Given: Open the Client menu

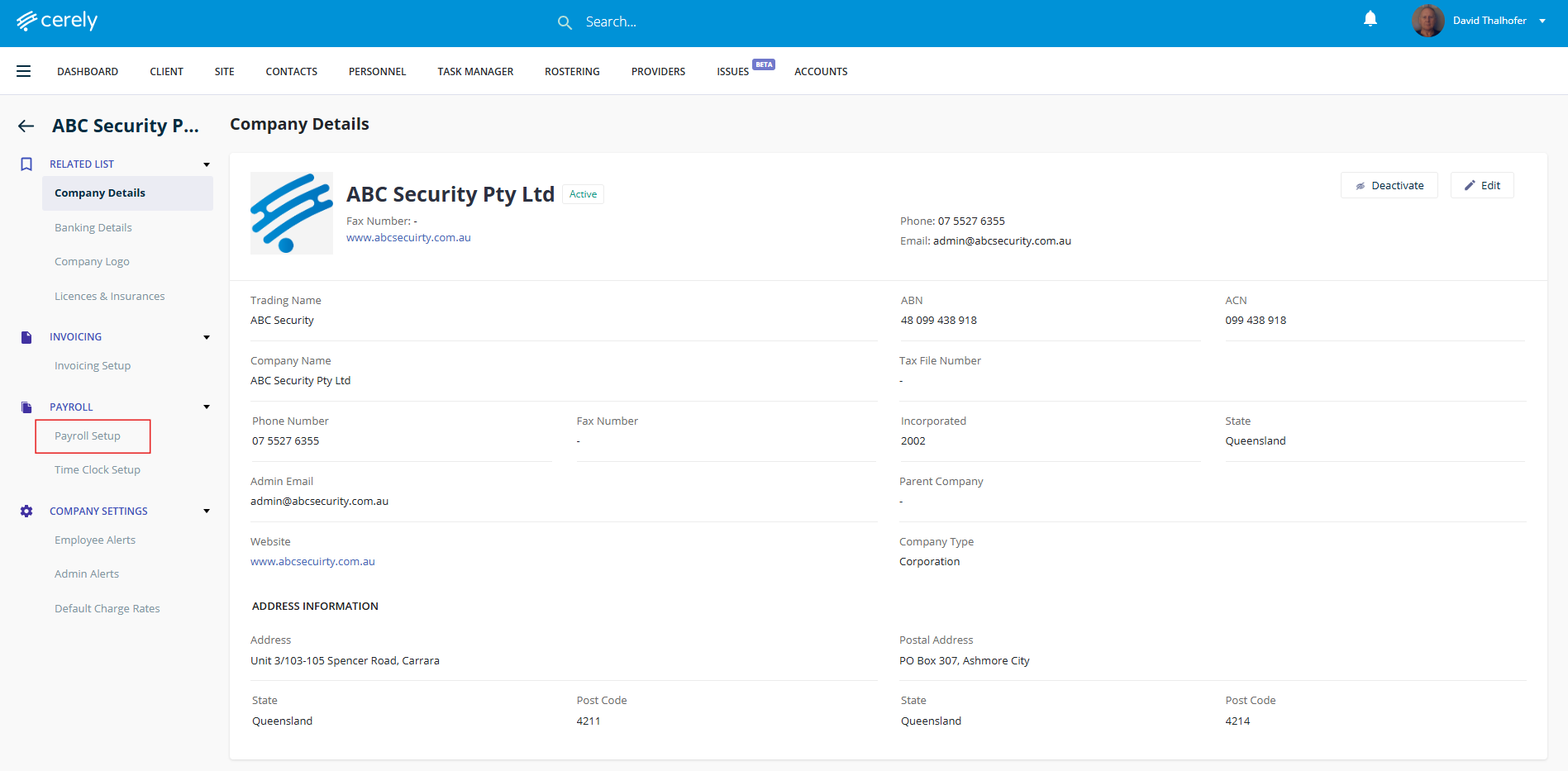Looking at the screenshot, I should [x=167, y=72].
